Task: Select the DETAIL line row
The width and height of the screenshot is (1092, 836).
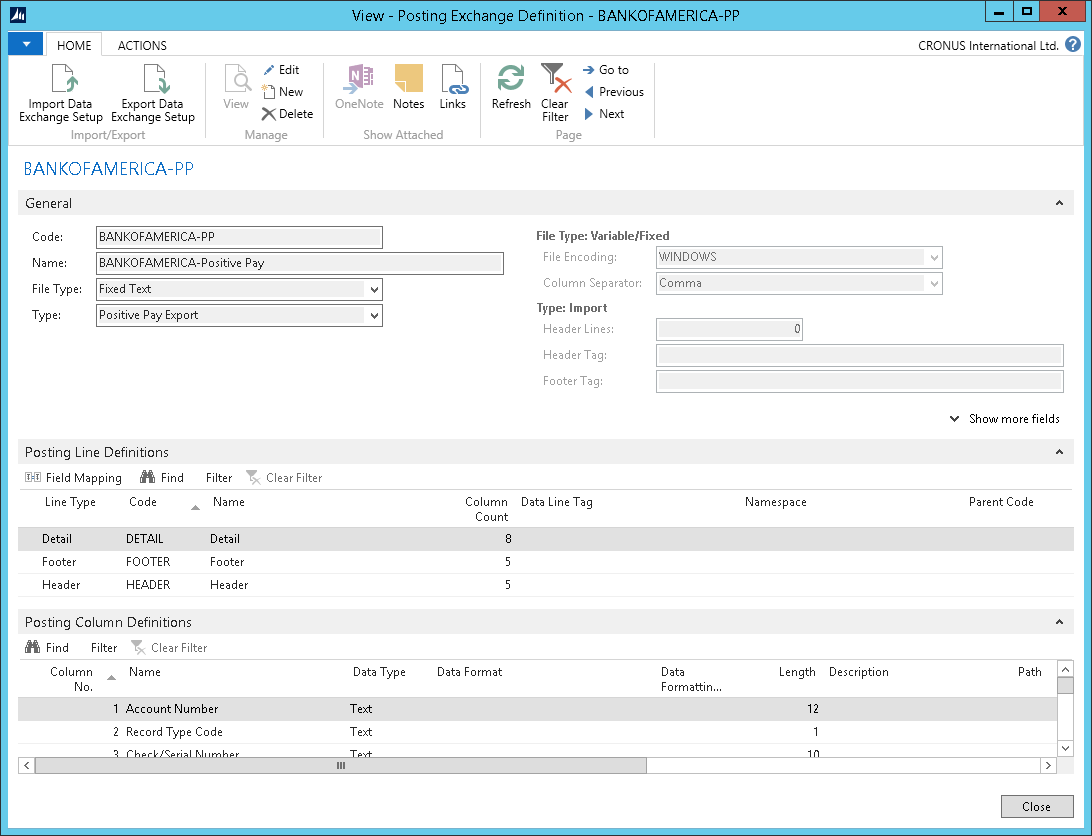Action: pos(545,539)
